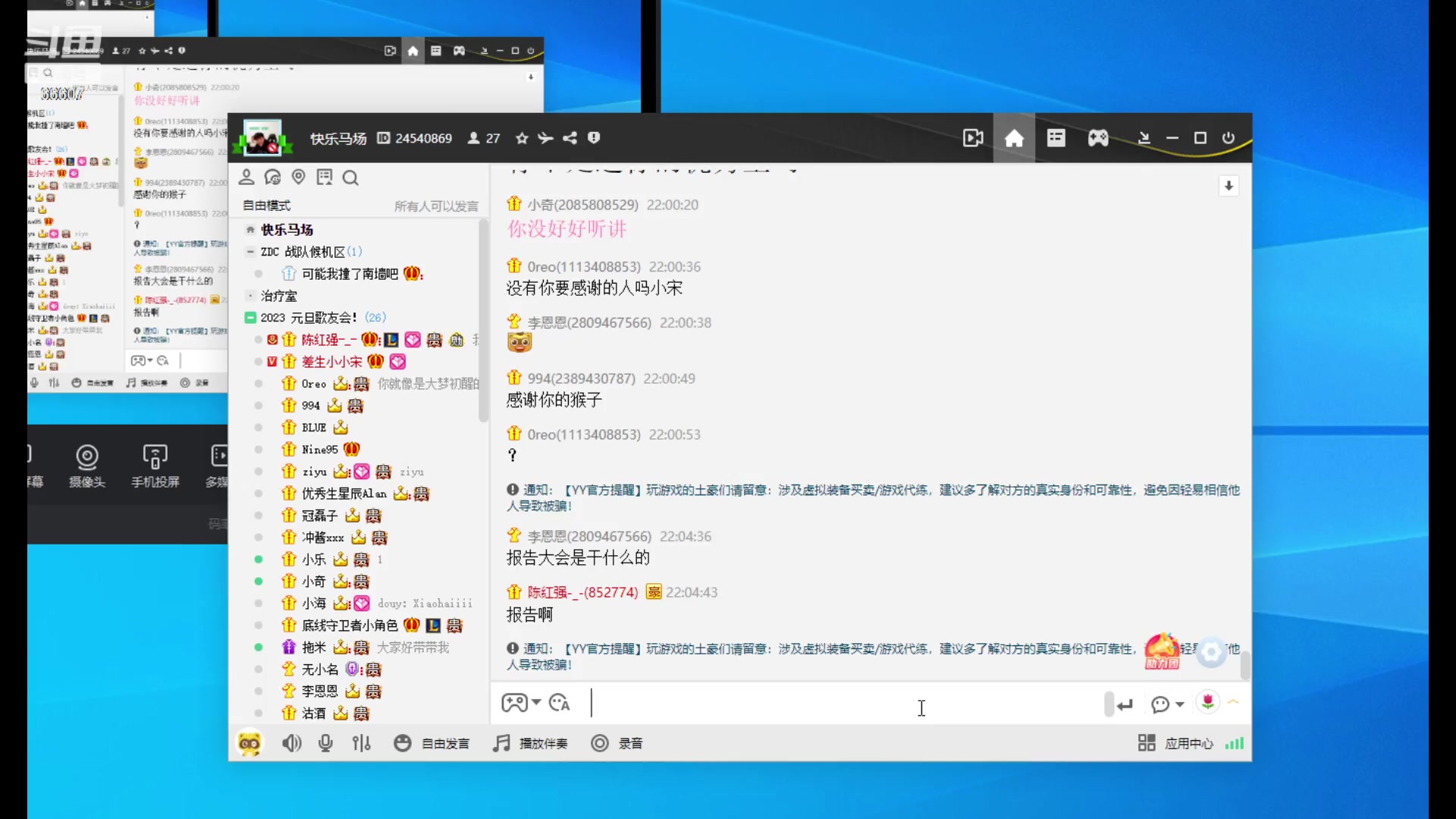
Task: Send a flower with the rose icon
Action: point(1208,701)
